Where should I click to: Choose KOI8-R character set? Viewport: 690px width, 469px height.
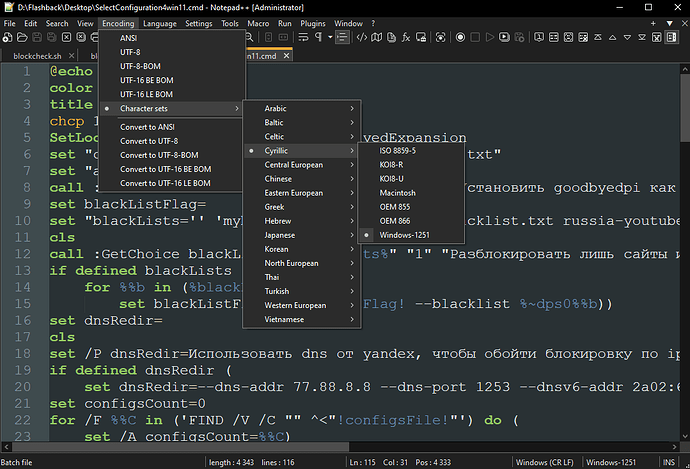[411, 165]
